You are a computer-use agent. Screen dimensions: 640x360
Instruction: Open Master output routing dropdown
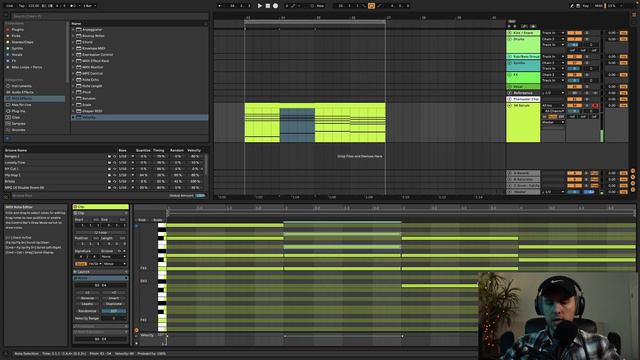(553, 122)
